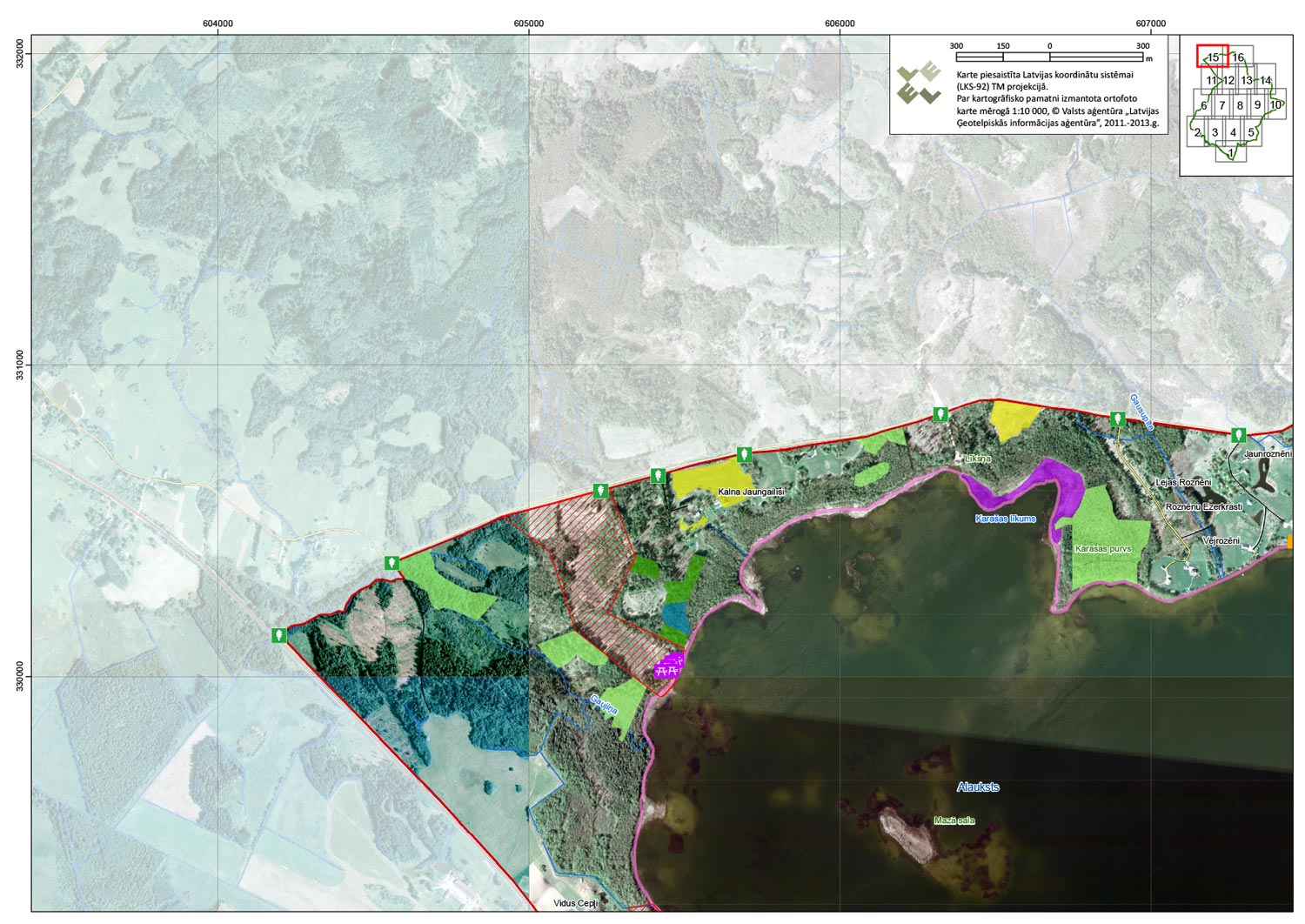Open map sheet 16 in index map

point(1238,57)
